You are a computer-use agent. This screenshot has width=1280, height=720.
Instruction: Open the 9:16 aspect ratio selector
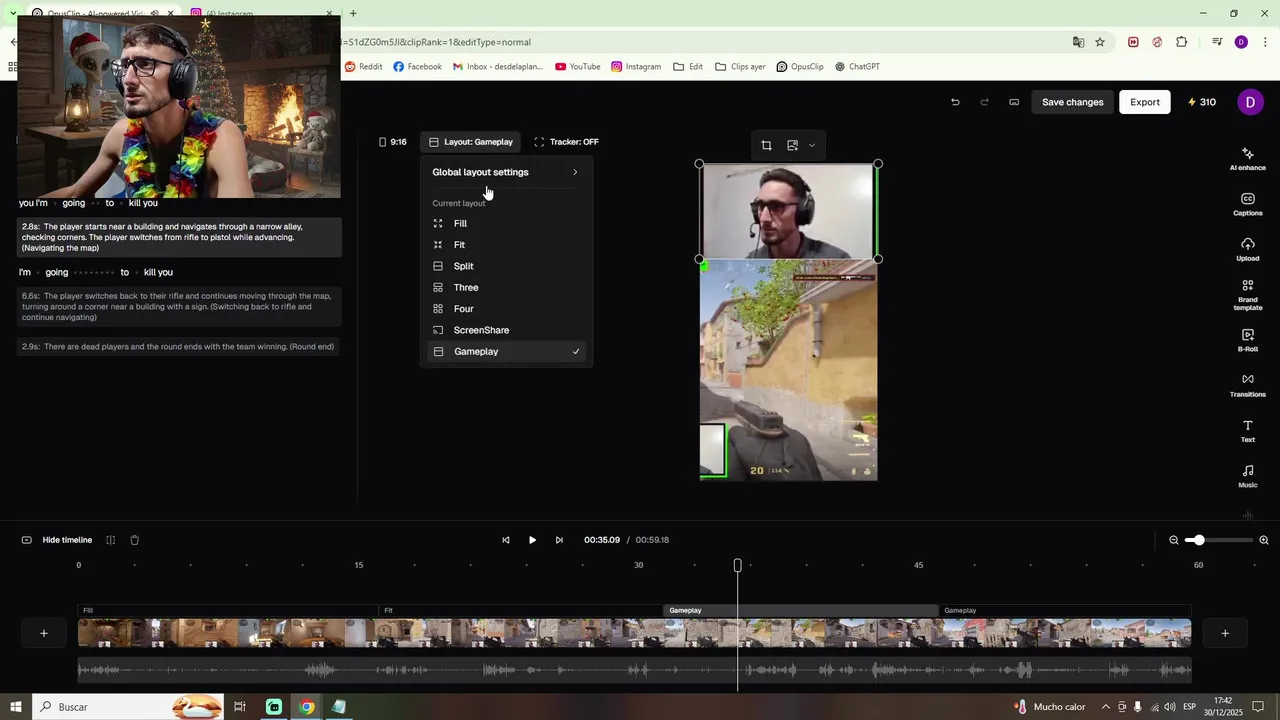point(392,142)
